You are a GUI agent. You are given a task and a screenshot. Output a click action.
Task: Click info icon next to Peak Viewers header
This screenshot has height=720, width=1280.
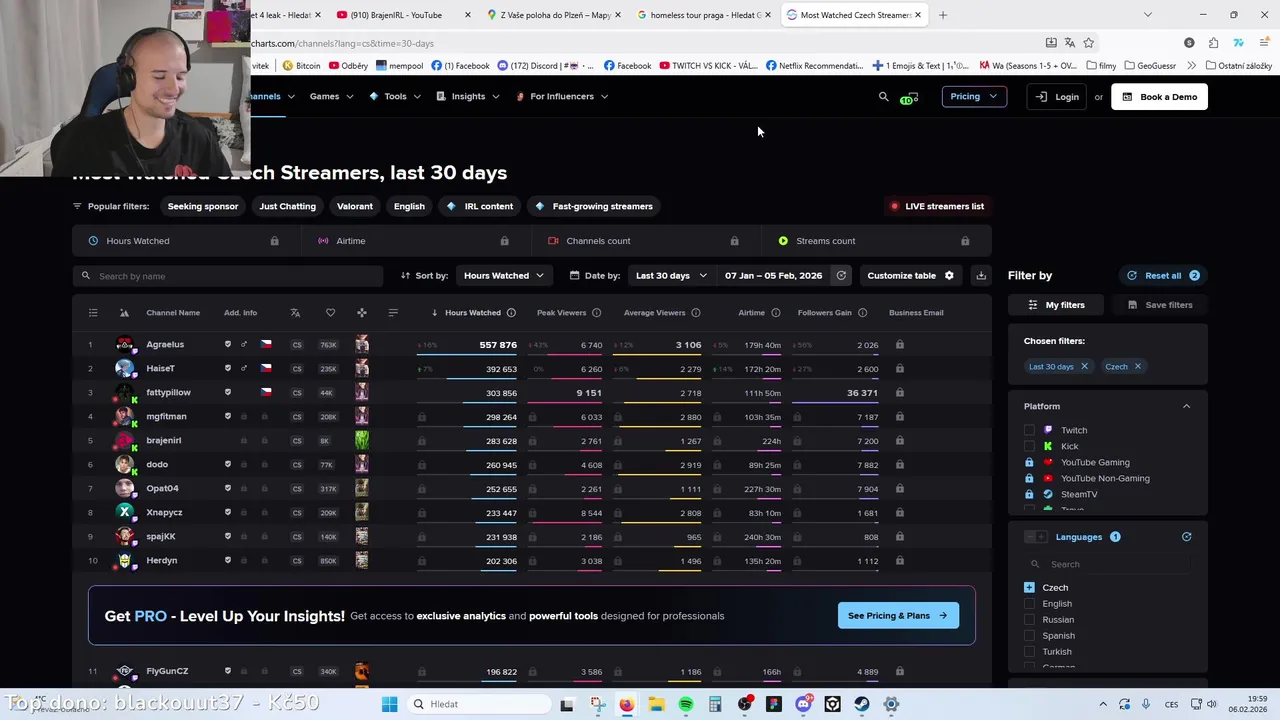596,313
